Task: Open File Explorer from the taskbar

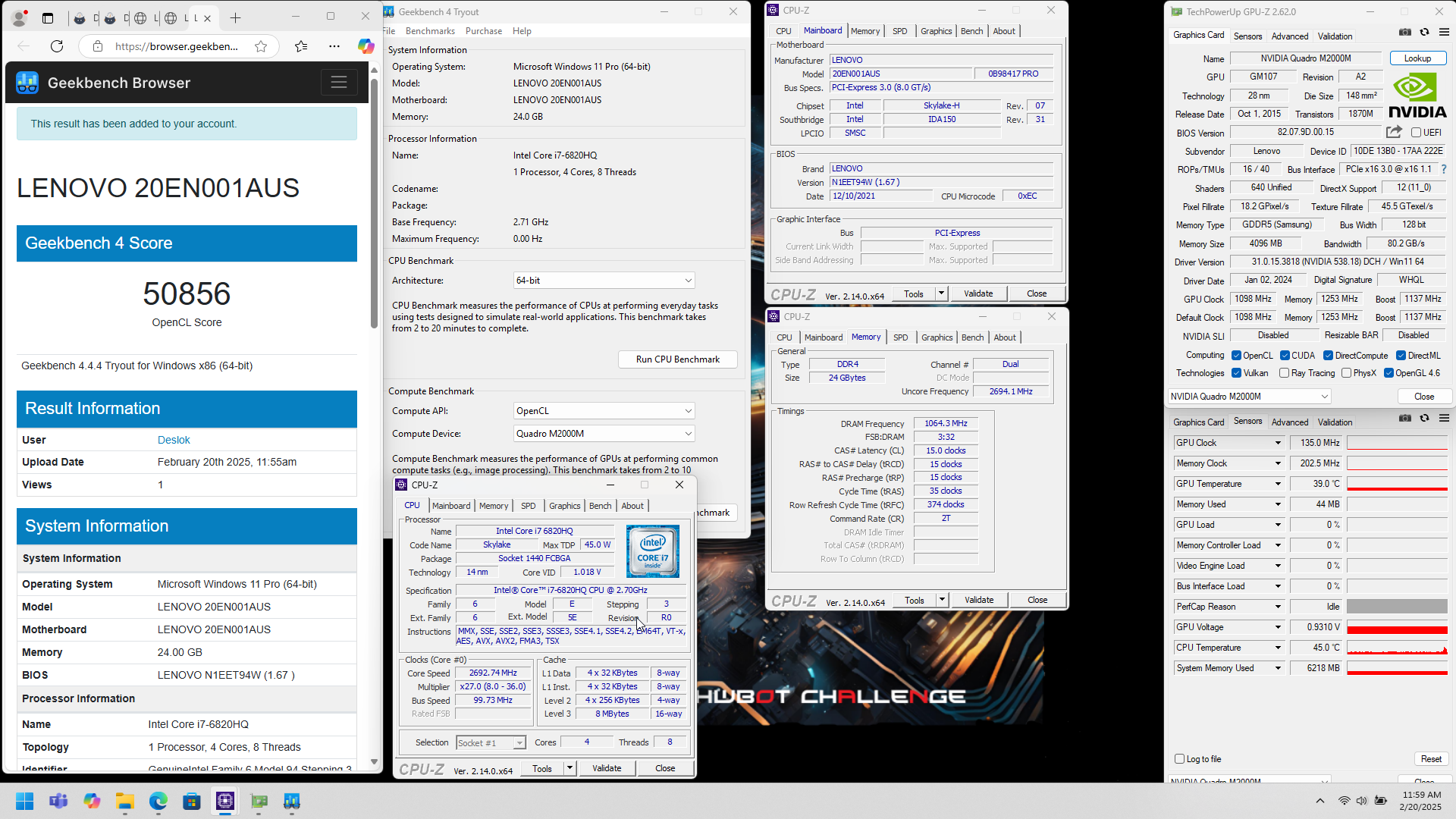Action: (125, 801)
